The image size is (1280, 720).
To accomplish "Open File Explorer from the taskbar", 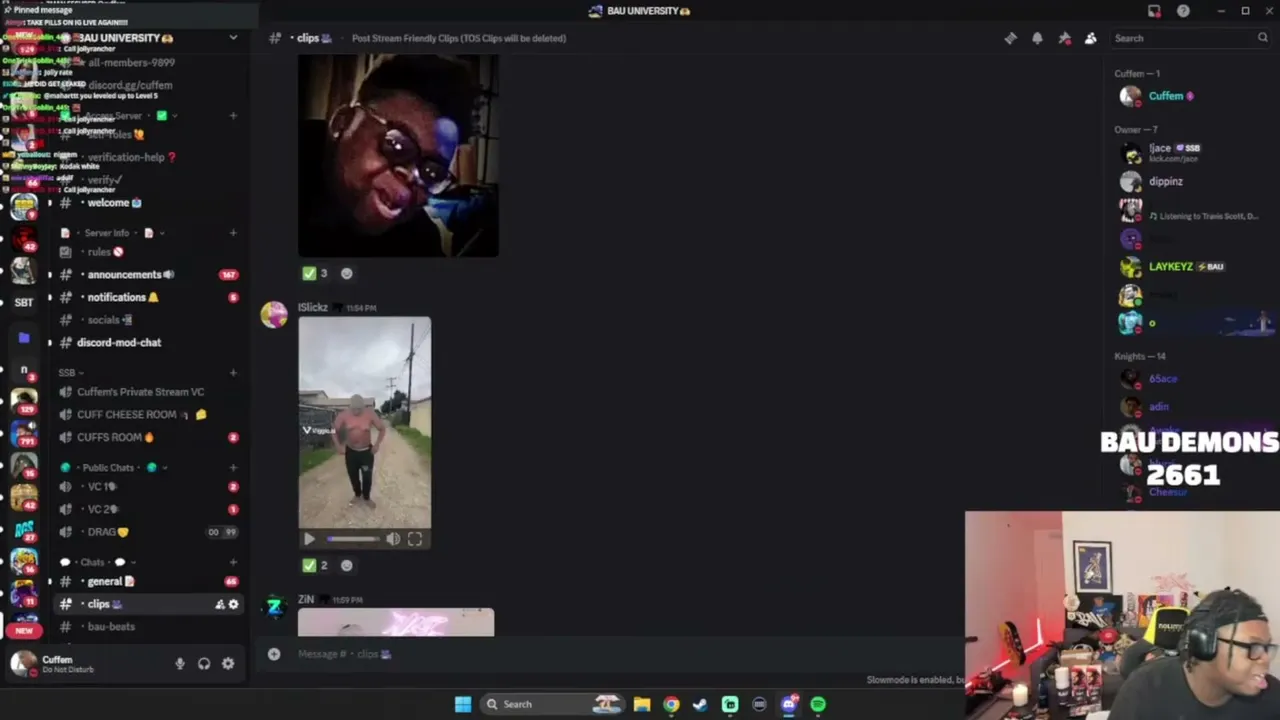I will [x=642, y=704].
